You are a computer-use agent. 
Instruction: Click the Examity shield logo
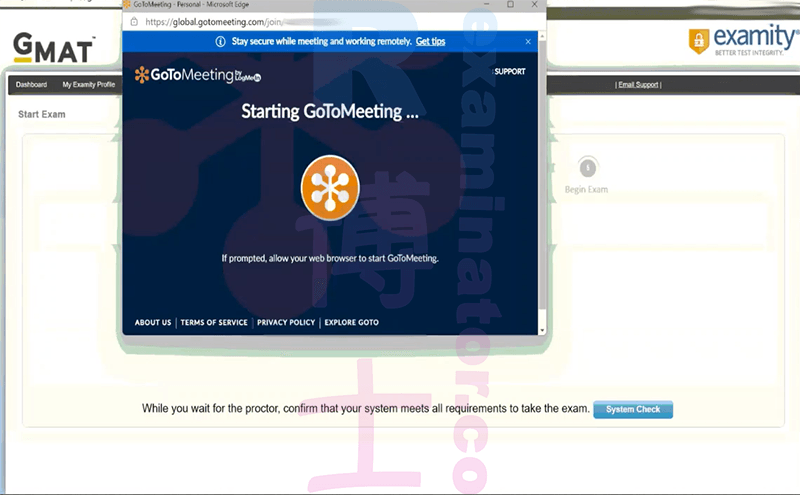[699, 40]
